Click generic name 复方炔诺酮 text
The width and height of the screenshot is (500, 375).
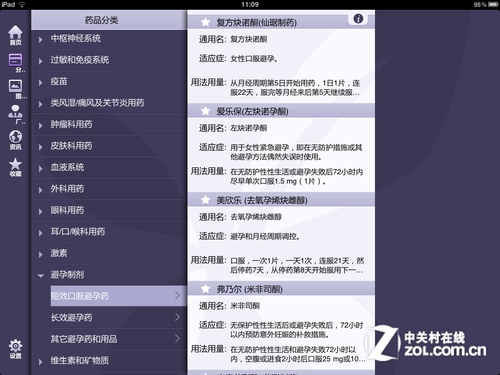pos(249,39)
